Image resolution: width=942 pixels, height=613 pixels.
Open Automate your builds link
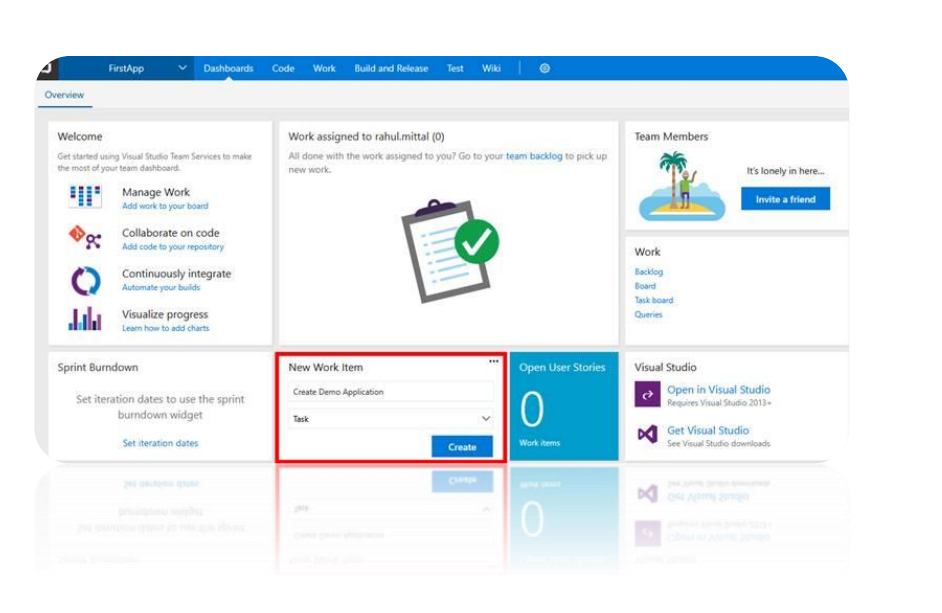click(161, 288)
